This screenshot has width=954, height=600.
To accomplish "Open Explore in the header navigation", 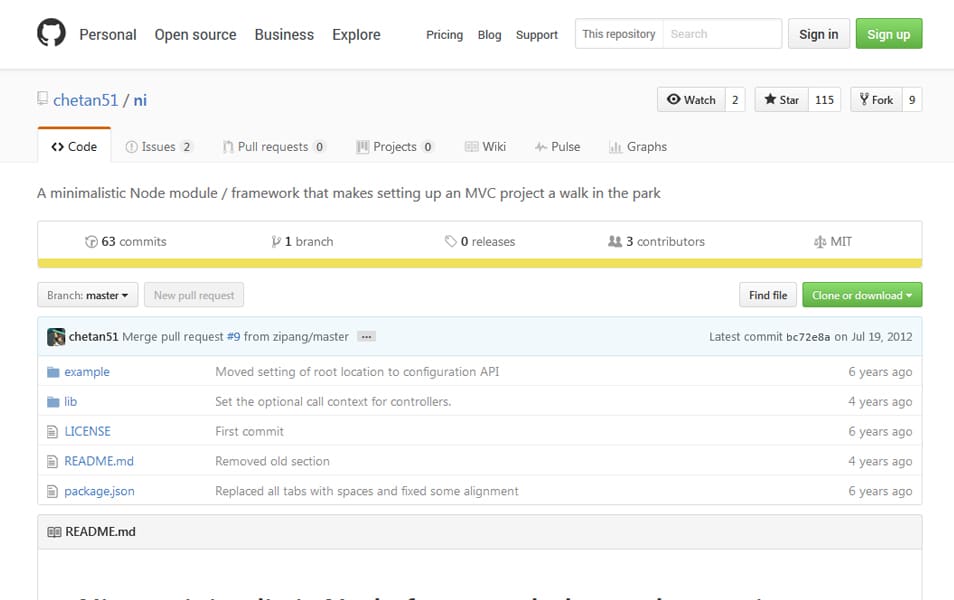I will click(x=357, y=35).
